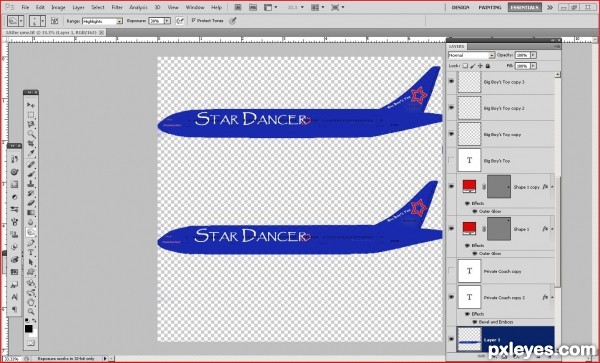The image size is (600, 363).
Task: Select the Quick Selection tool
Action: click(x=31, y=134)
